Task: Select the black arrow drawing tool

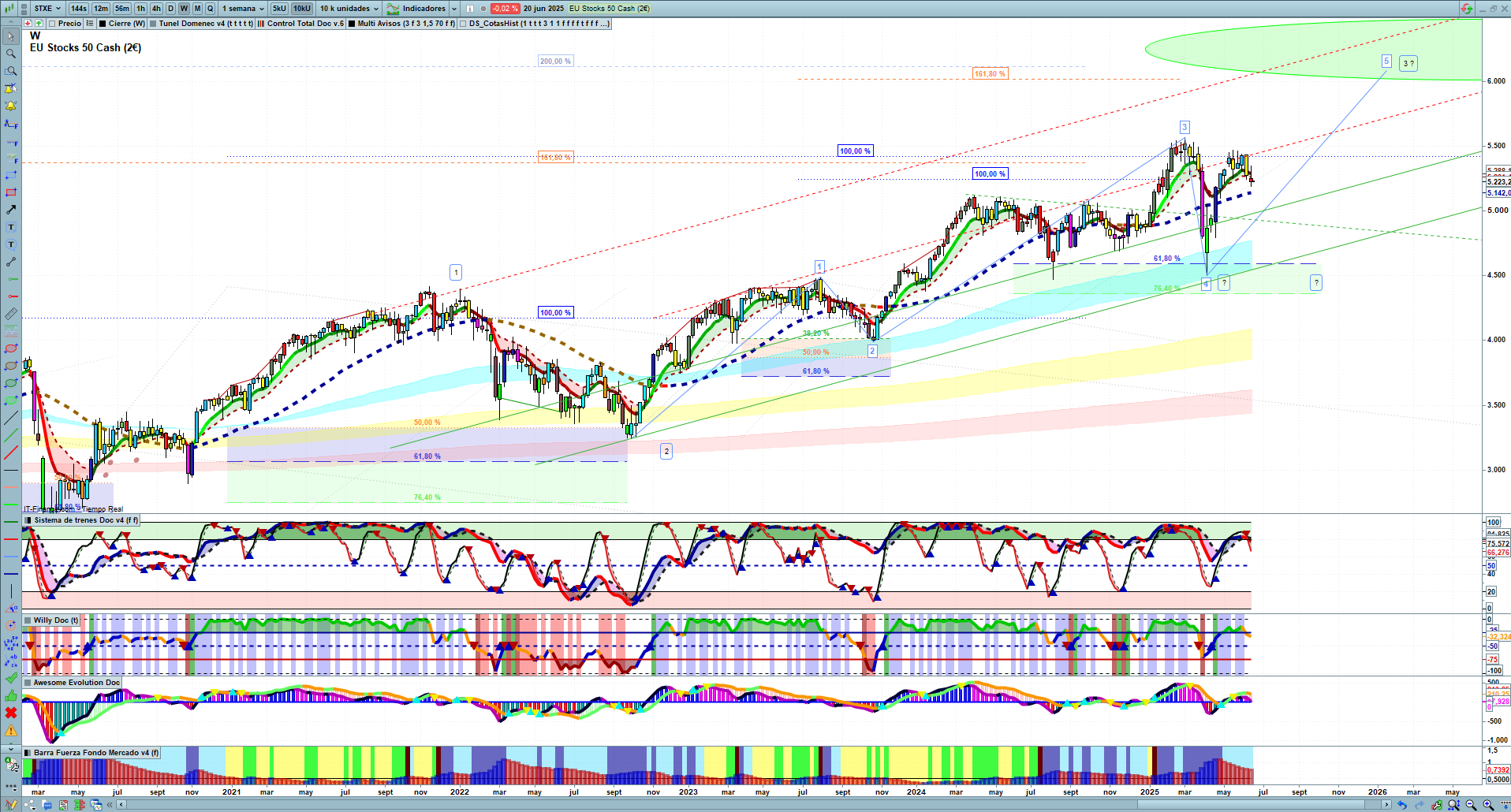Action: click(x=10, y=210)
